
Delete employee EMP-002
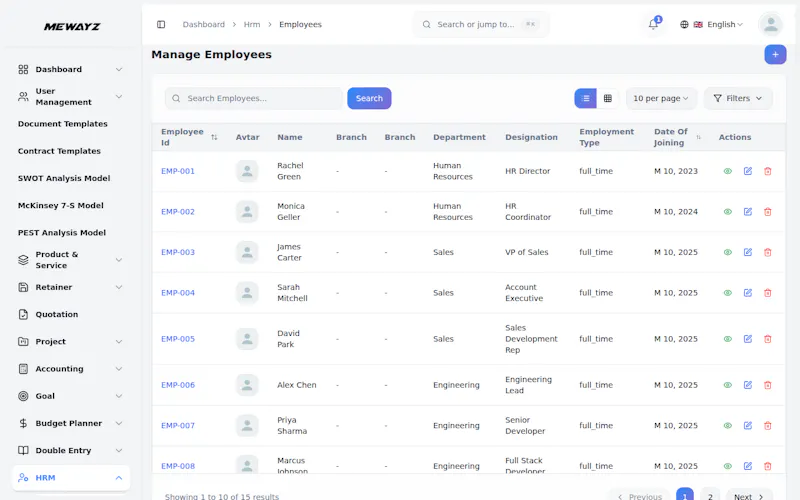pyautogui.click(x=767, y=212)
